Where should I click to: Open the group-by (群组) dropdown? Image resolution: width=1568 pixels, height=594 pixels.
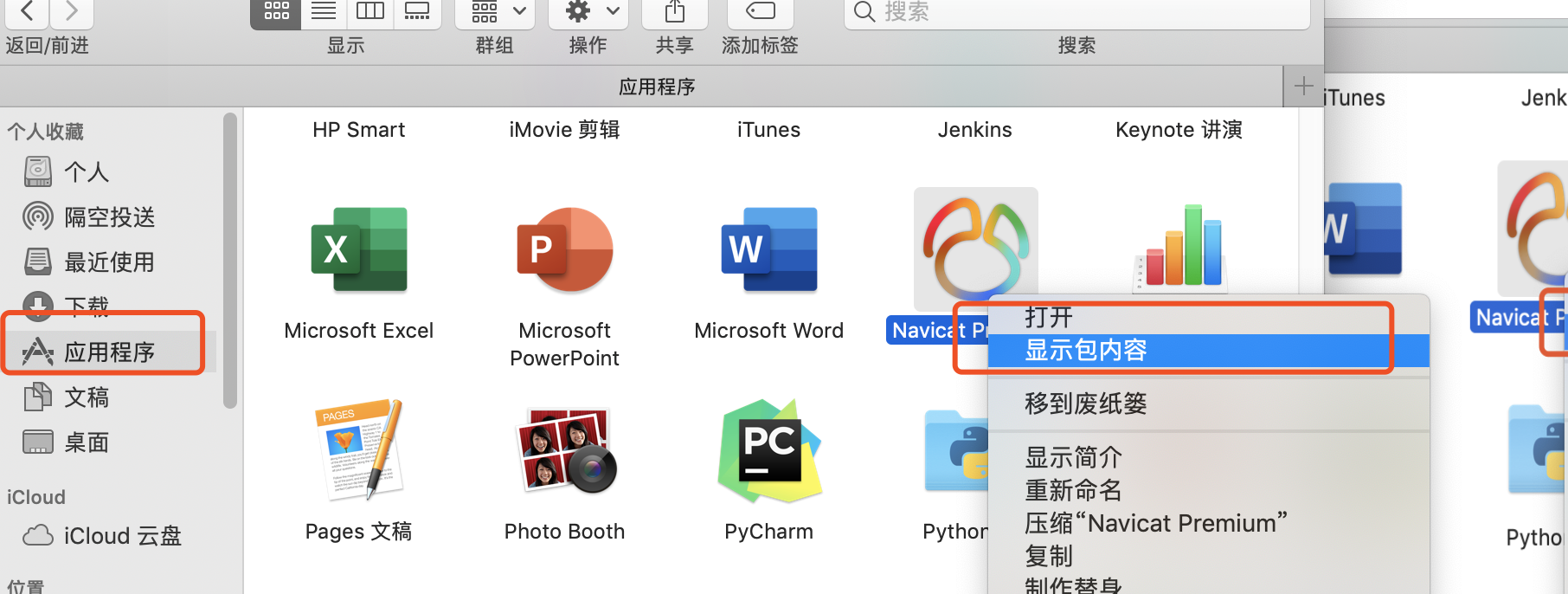pyautogui.click(x=495, y=11)
